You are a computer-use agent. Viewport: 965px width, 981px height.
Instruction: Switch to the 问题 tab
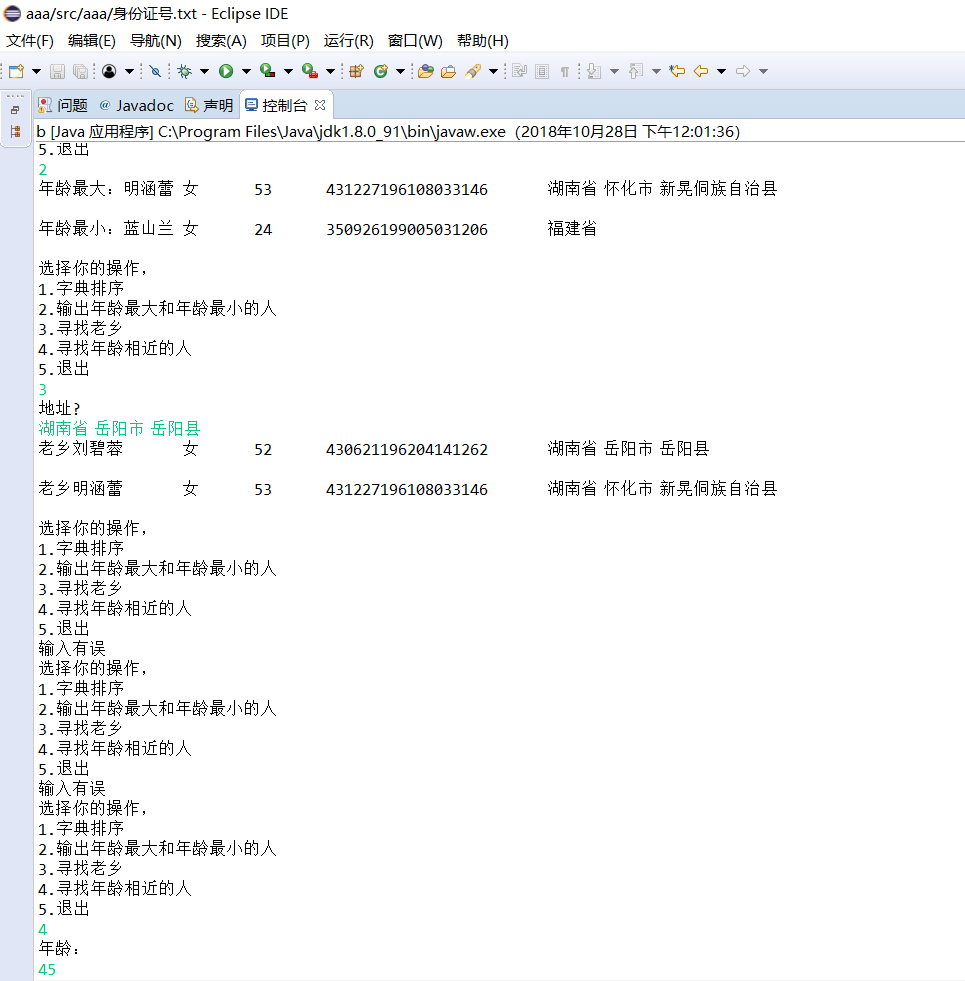pyautogui.click(x=63, y=106)
